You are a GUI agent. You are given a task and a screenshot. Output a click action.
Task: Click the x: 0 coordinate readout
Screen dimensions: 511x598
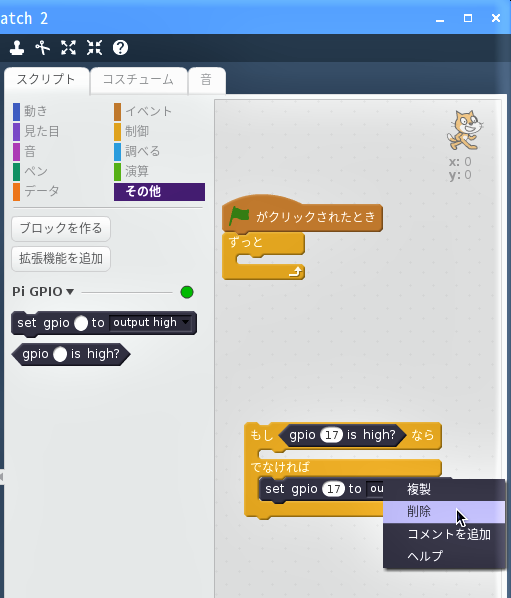tap(460, 162)
